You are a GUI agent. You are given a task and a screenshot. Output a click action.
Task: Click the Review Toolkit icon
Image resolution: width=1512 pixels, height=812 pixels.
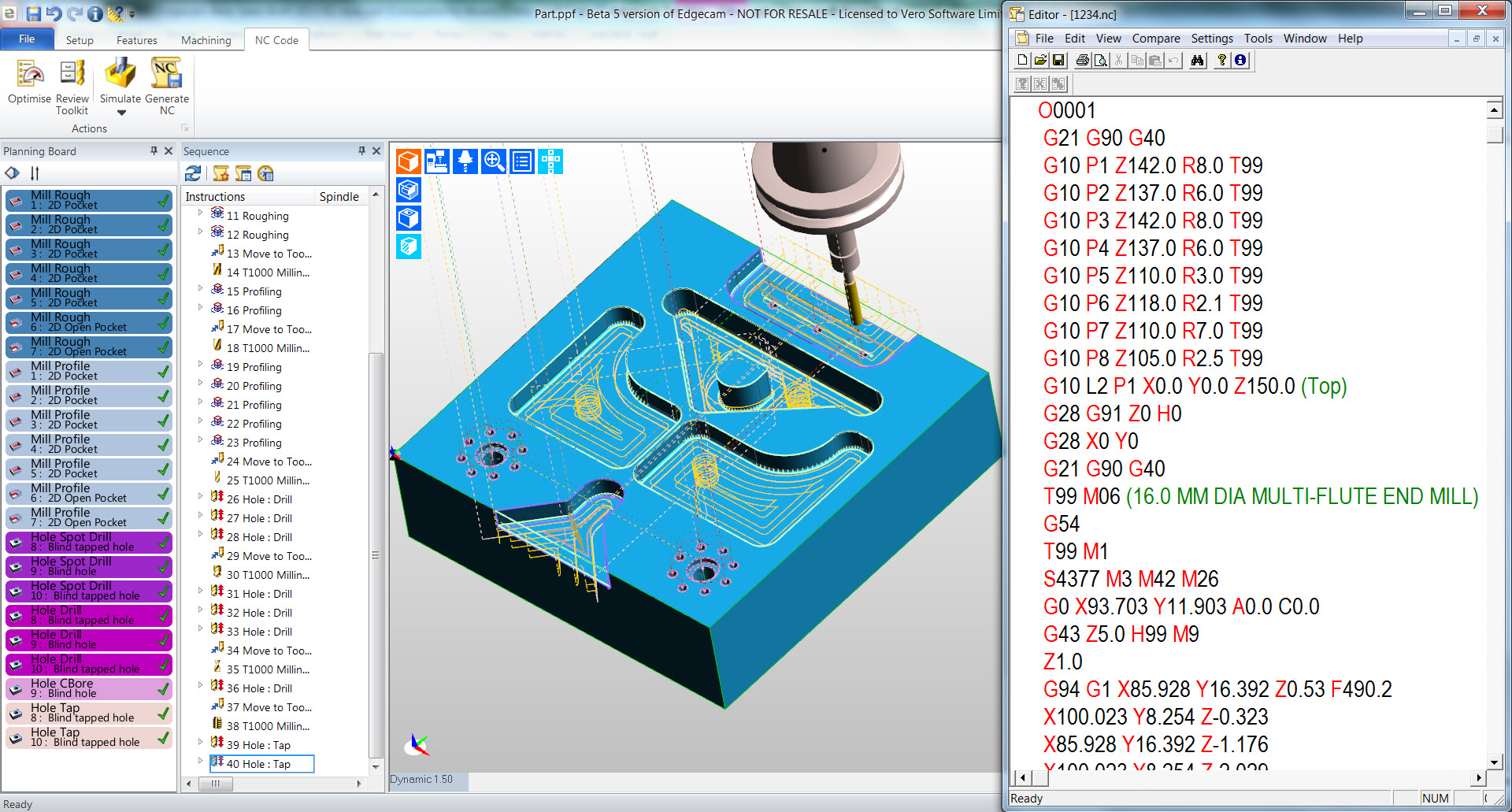click(72, 74)
